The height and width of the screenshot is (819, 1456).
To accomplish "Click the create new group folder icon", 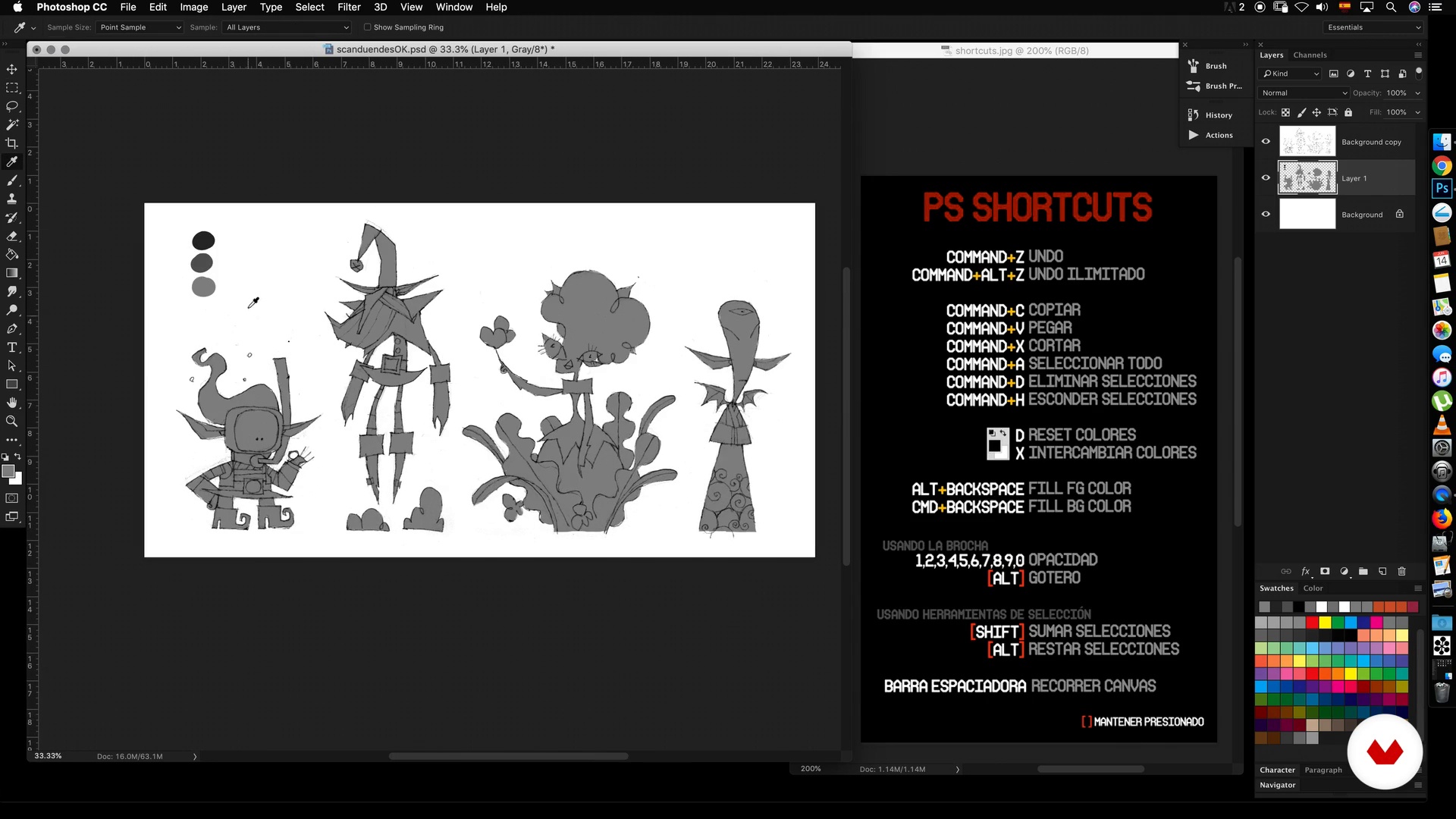I will click(x=1363, y=571).
